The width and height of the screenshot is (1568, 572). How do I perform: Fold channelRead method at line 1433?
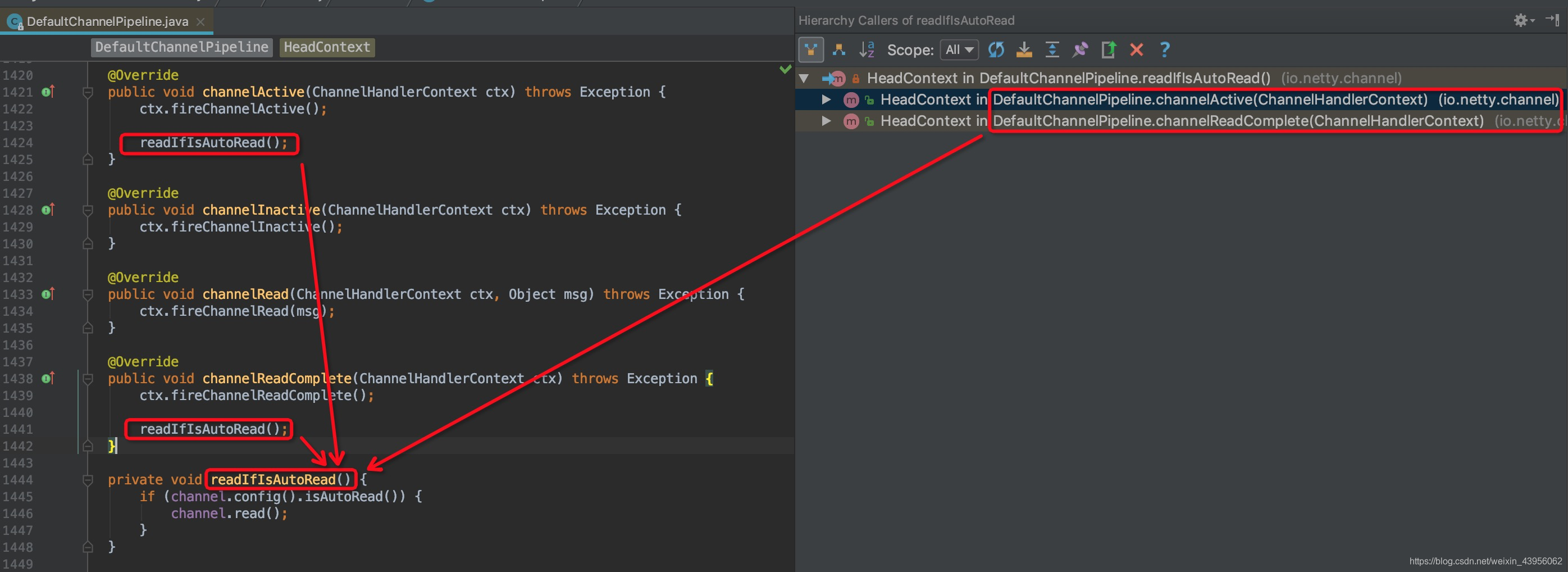88,294
